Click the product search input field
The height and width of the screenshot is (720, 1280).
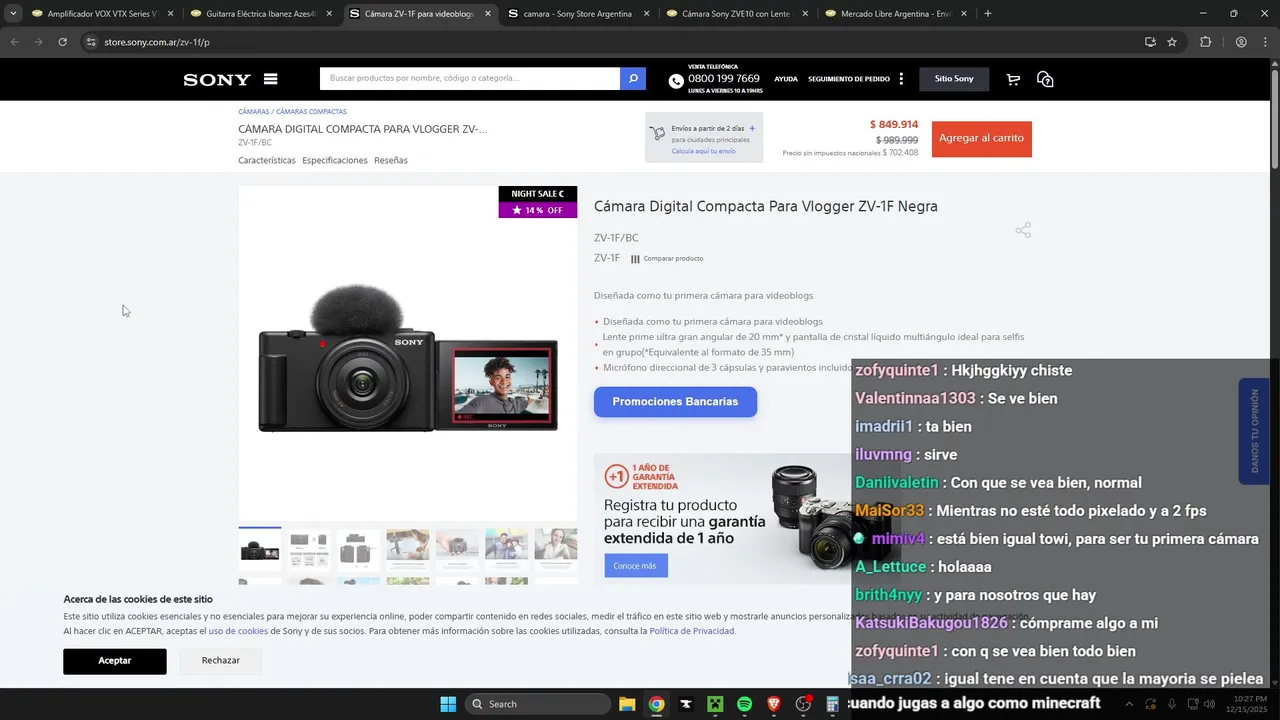tap(470, 79)
